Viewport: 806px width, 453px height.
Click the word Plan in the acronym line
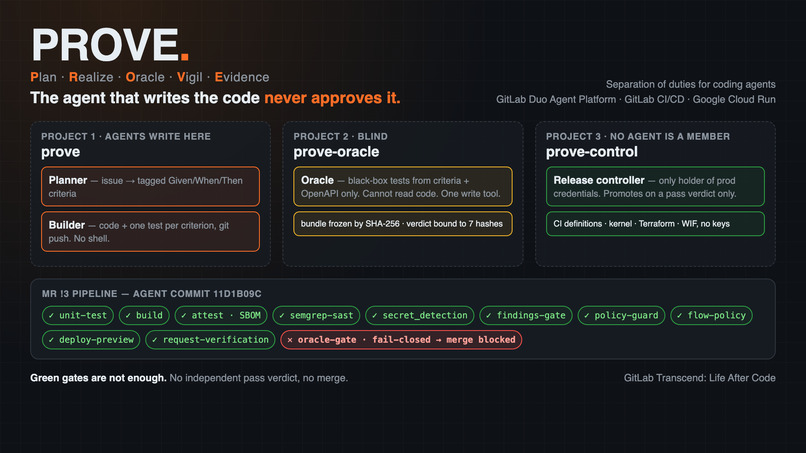pos(43,77)
